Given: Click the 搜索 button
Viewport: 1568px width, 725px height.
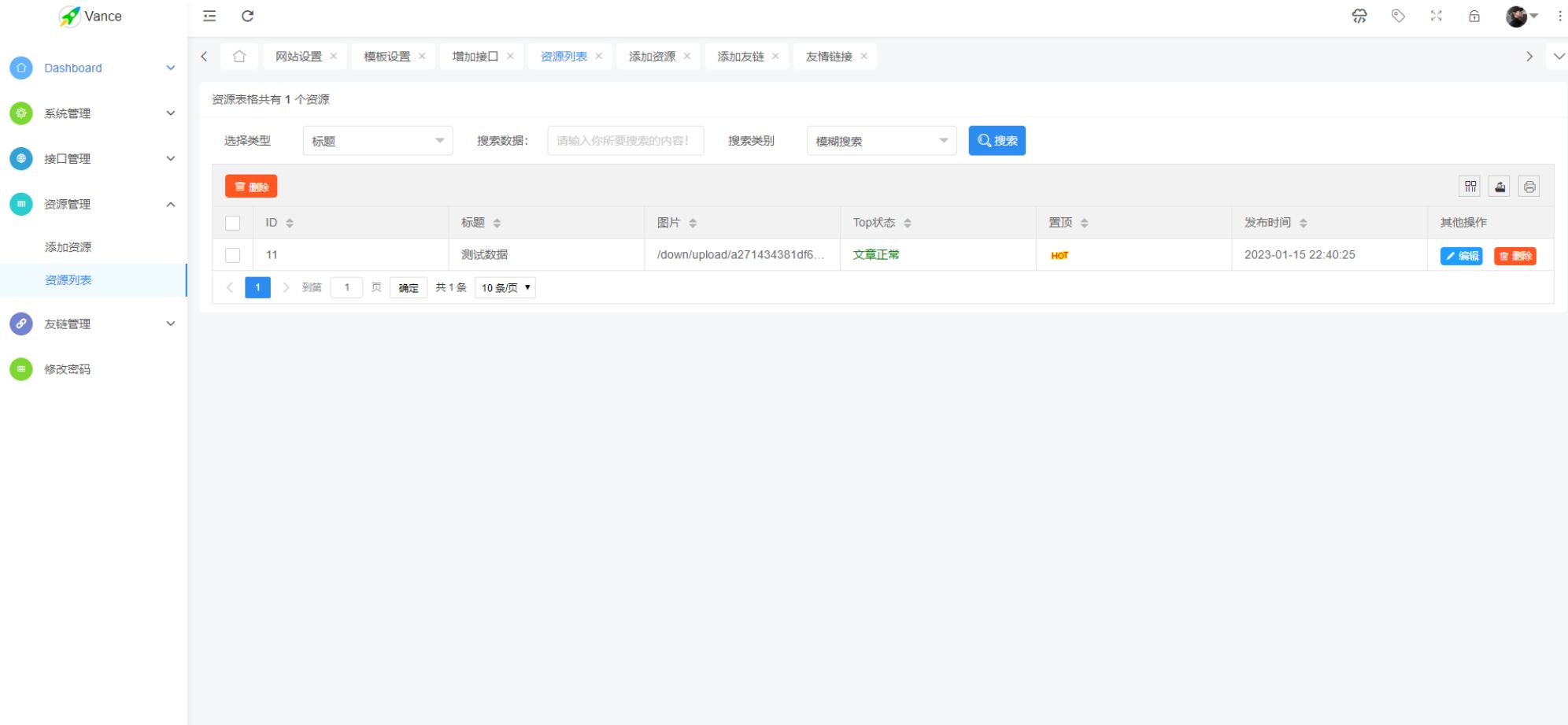Looking at the screenshot, I should 997,140.
